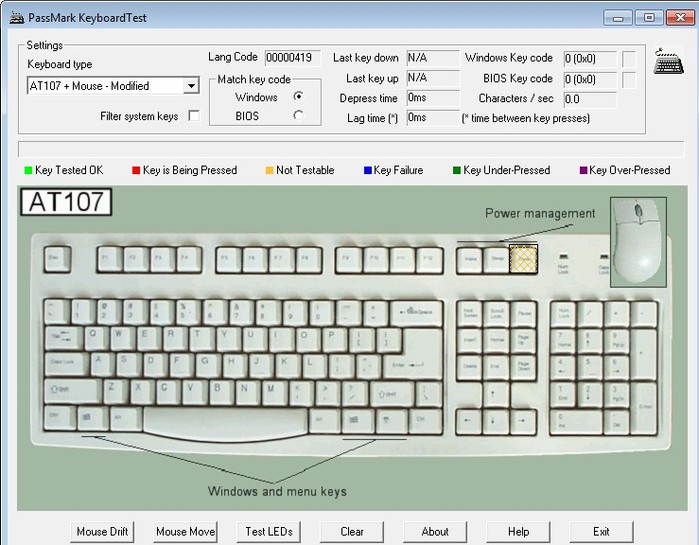
Task: Click the Delete key in the navigation cluster
Action: click(x=469, y=368)
